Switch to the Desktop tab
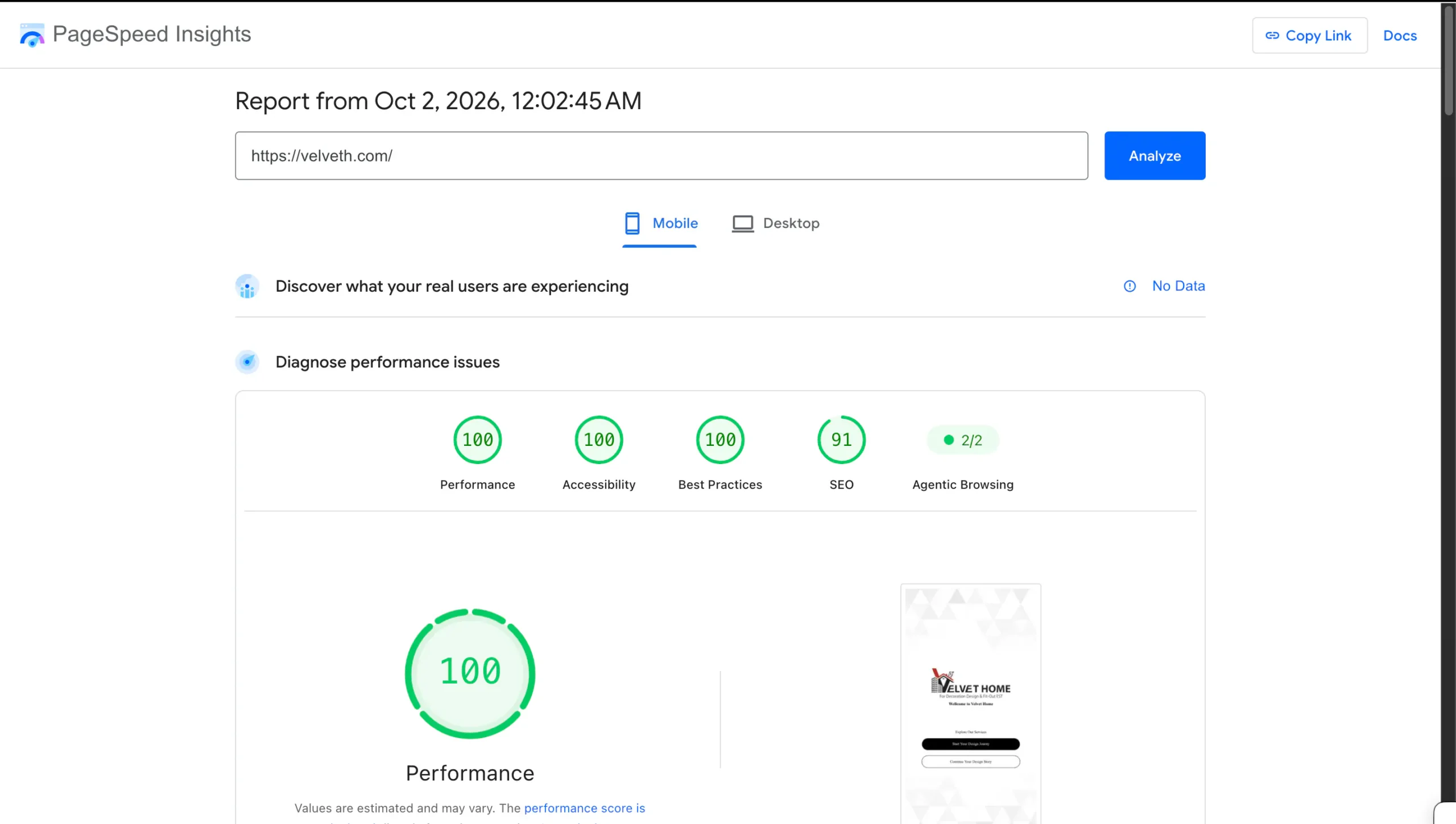 click(776, 223)
